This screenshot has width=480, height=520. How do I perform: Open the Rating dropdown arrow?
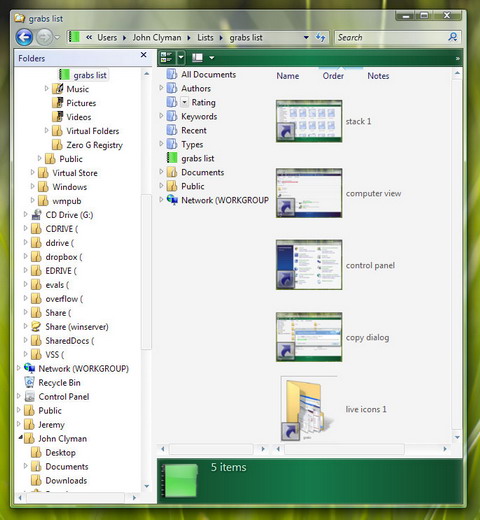click(185, 102)
